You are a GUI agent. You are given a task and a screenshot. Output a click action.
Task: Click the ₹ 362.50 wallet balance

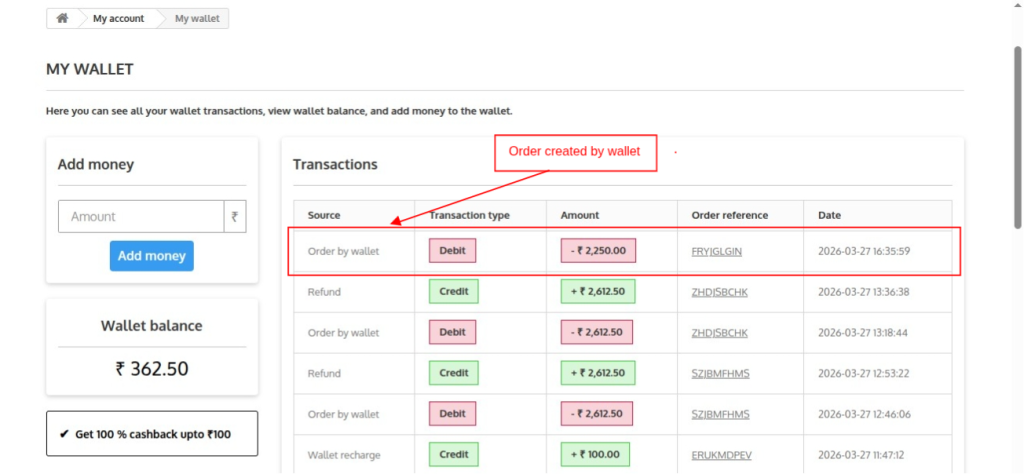pos(152,368)
